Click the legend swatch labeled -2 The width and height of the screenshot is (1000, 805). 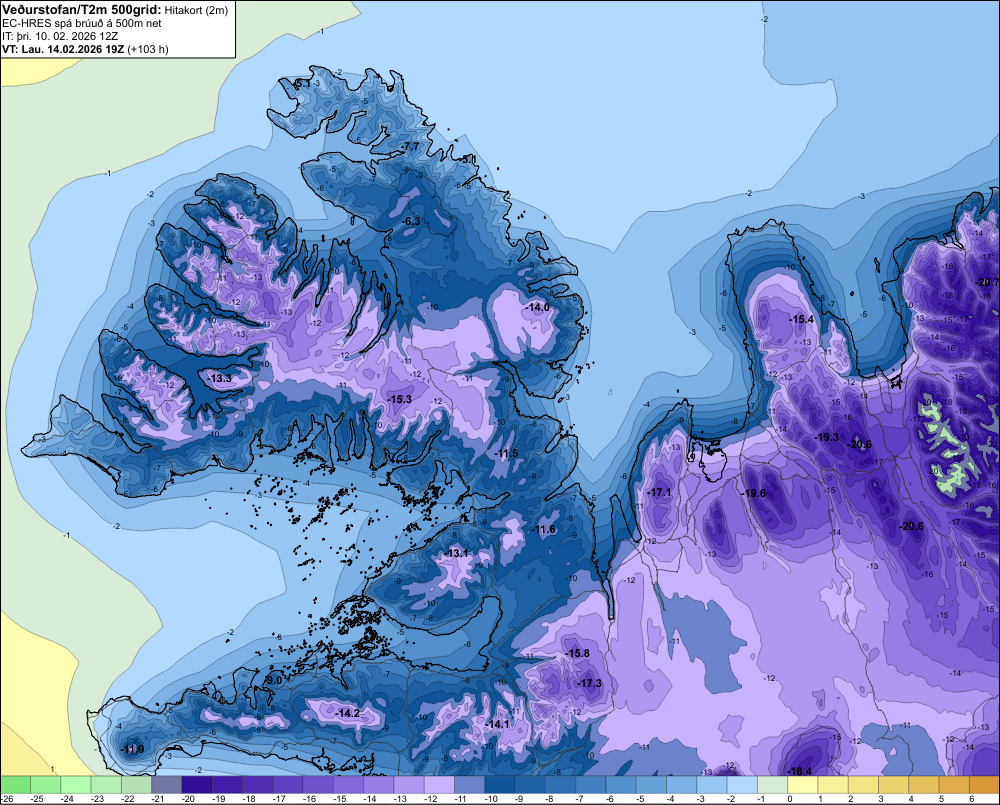click(742, 785)
